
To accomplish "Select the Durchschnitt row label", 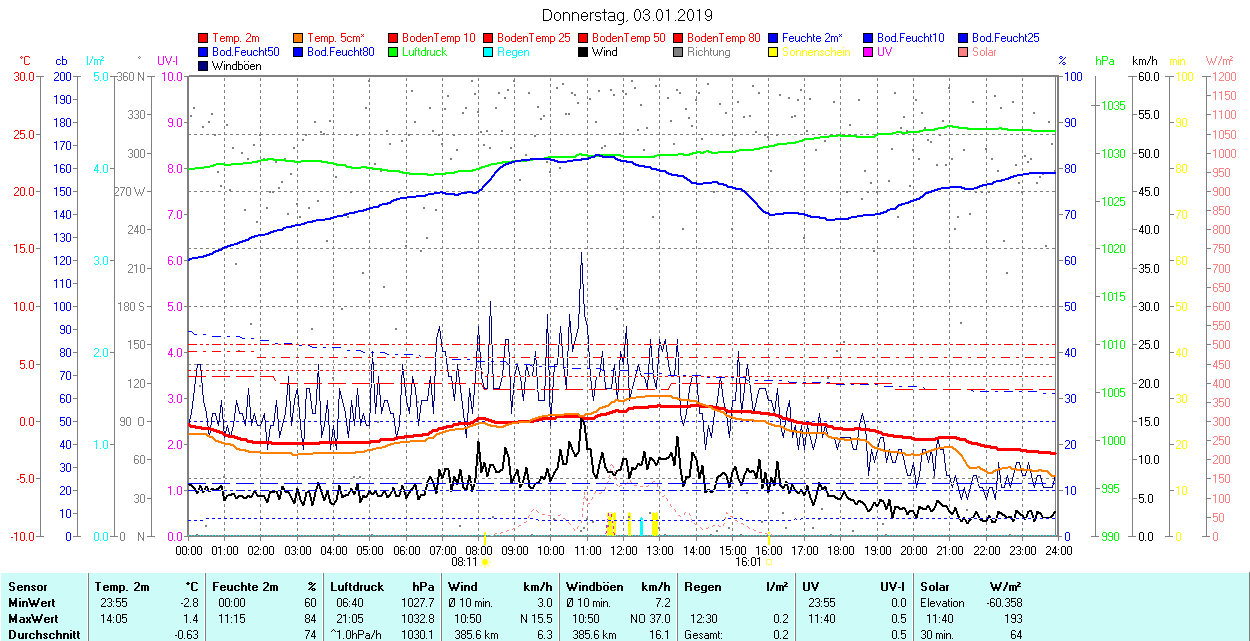I will [40, 634].
